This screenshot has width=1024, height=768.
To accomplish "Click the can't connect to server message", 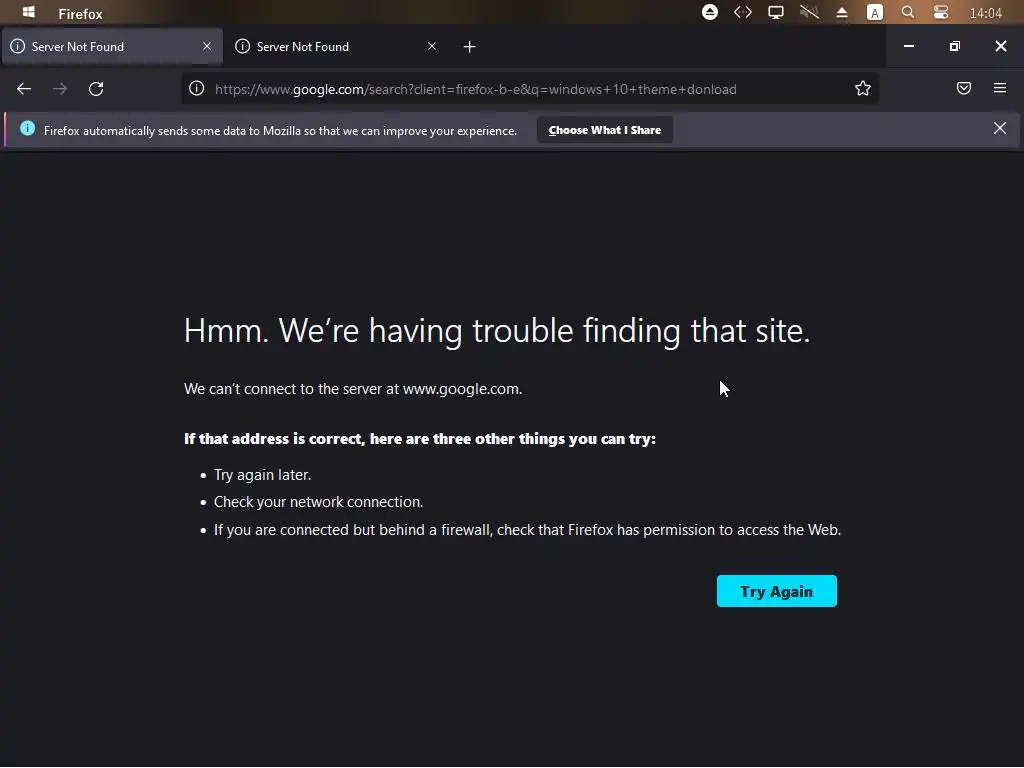I will 353,389.
